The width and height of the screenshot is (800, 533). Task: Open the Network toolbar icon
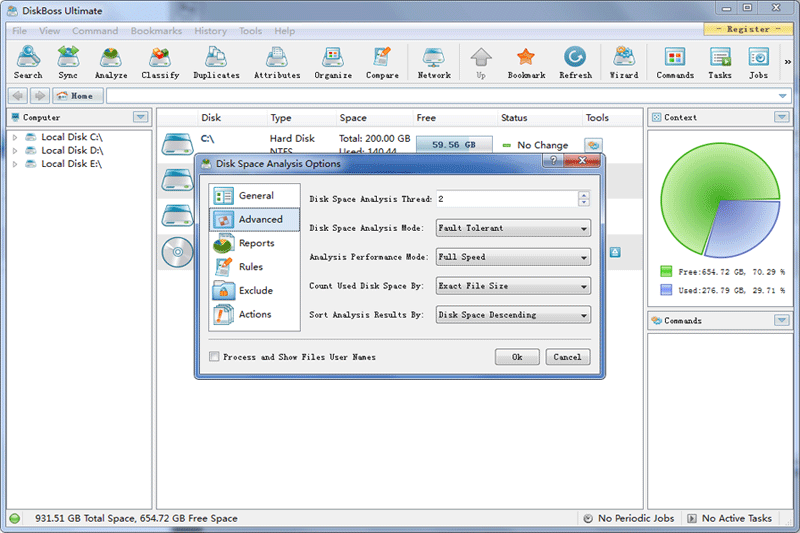pyautogui.click(x=434, y=62)
